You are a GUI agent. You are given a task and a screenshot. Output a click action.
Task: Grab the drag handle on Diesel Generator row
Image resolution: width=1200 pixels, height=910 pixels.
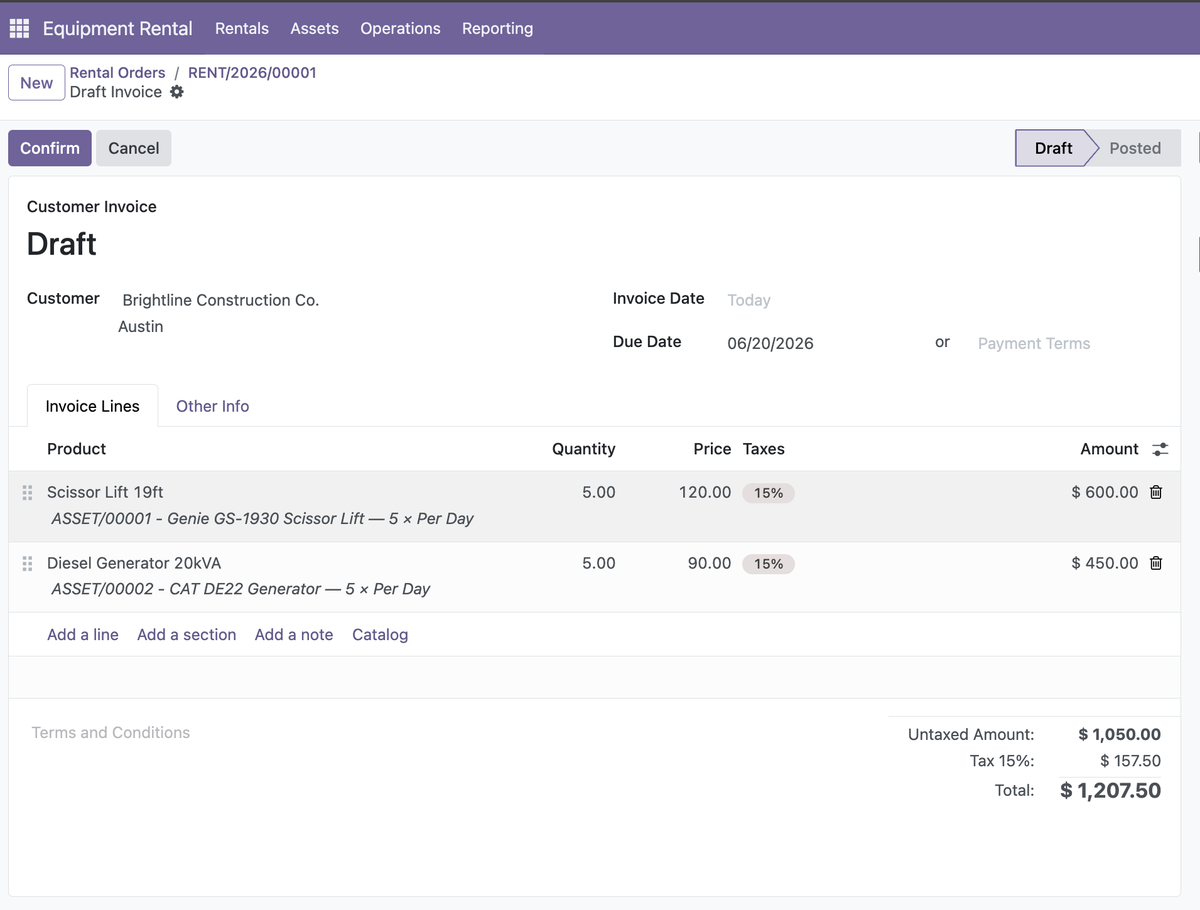27,564
